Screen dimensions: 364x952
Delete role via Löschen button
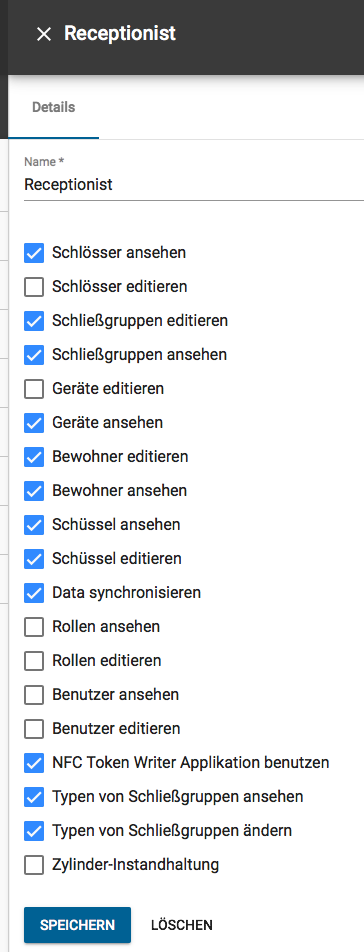coord(181,925)
